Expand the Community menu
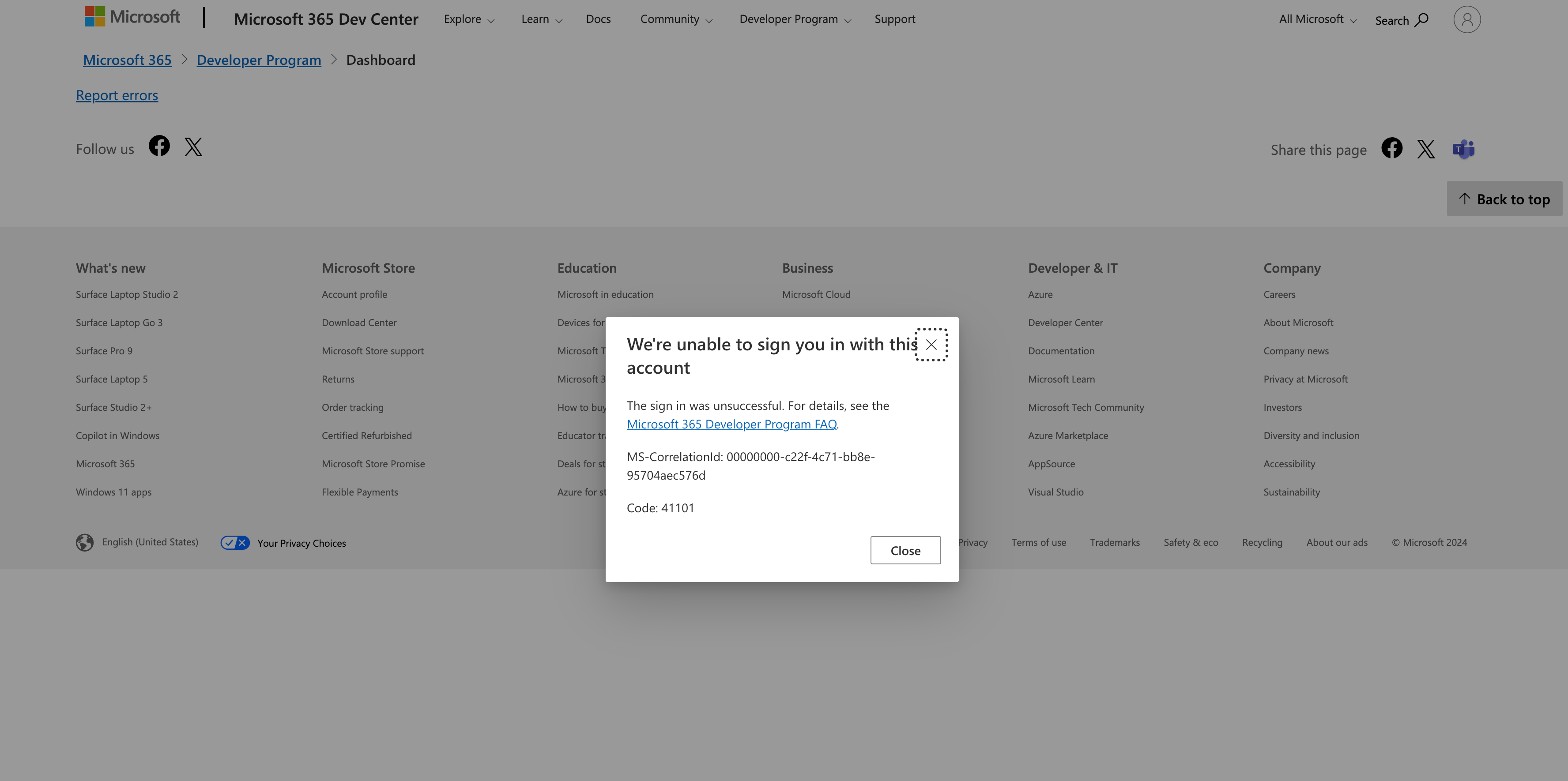This screenshot has width=1568, height=781. [x=676, y=19]
